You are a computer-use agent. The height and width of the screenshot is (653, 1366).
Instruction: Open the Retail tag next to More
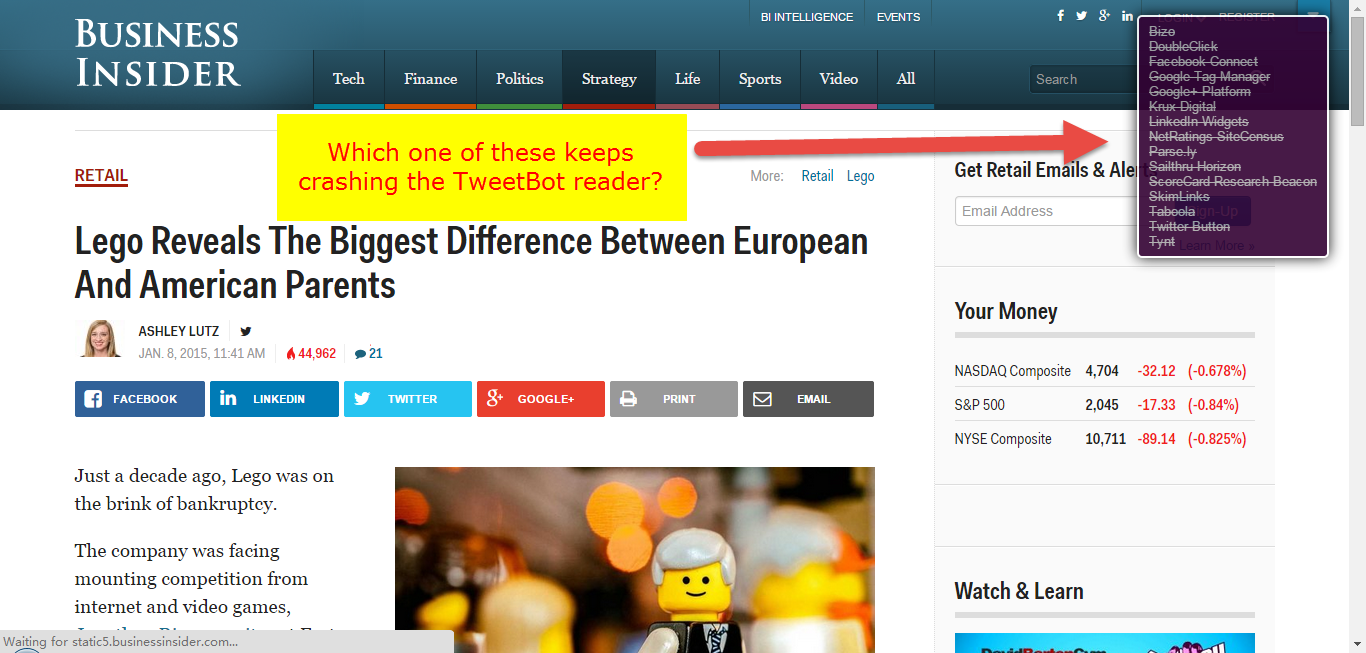[817, 176]
